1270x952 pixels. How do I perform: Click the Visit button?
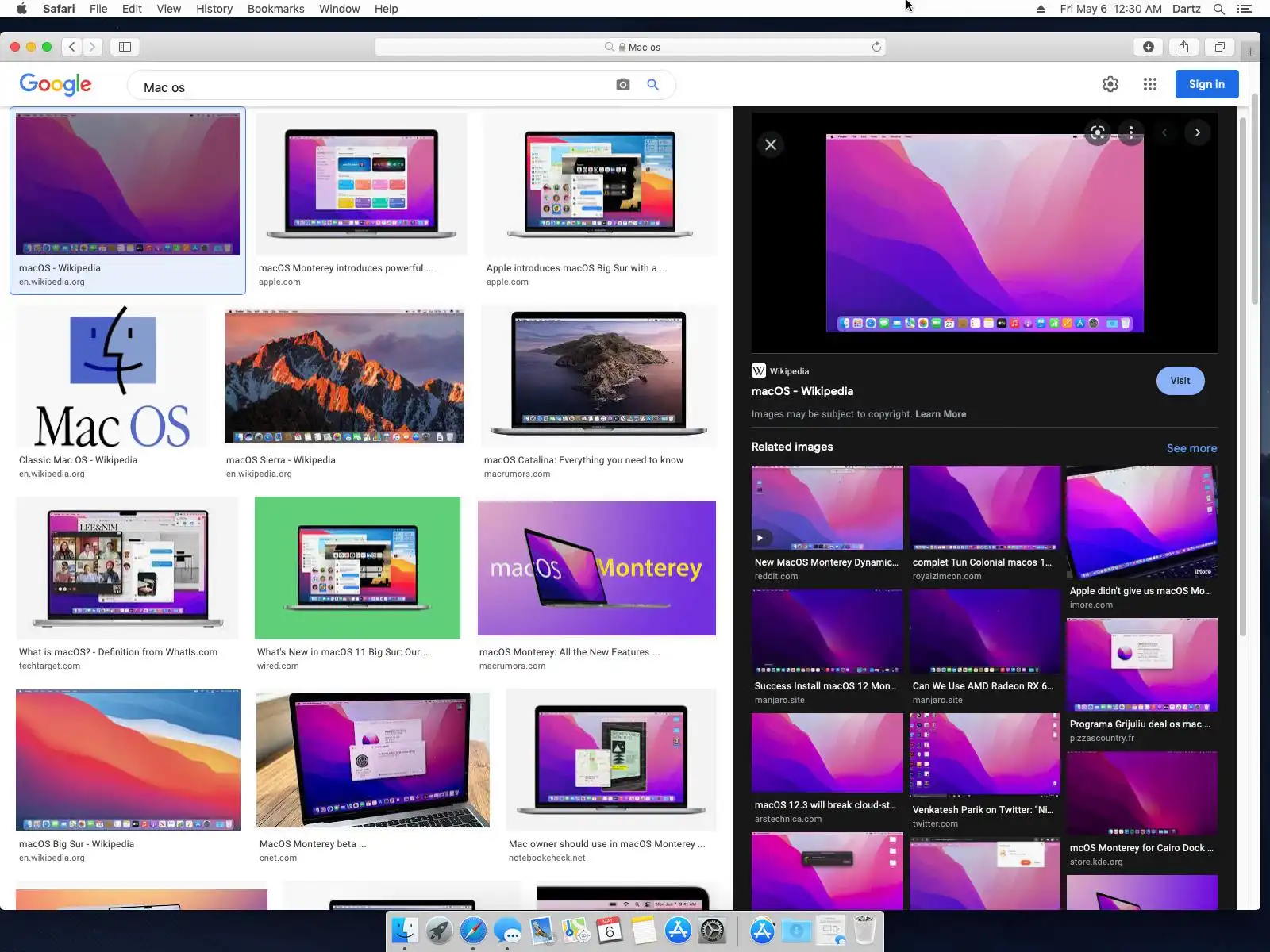(x=1180, y=381)
